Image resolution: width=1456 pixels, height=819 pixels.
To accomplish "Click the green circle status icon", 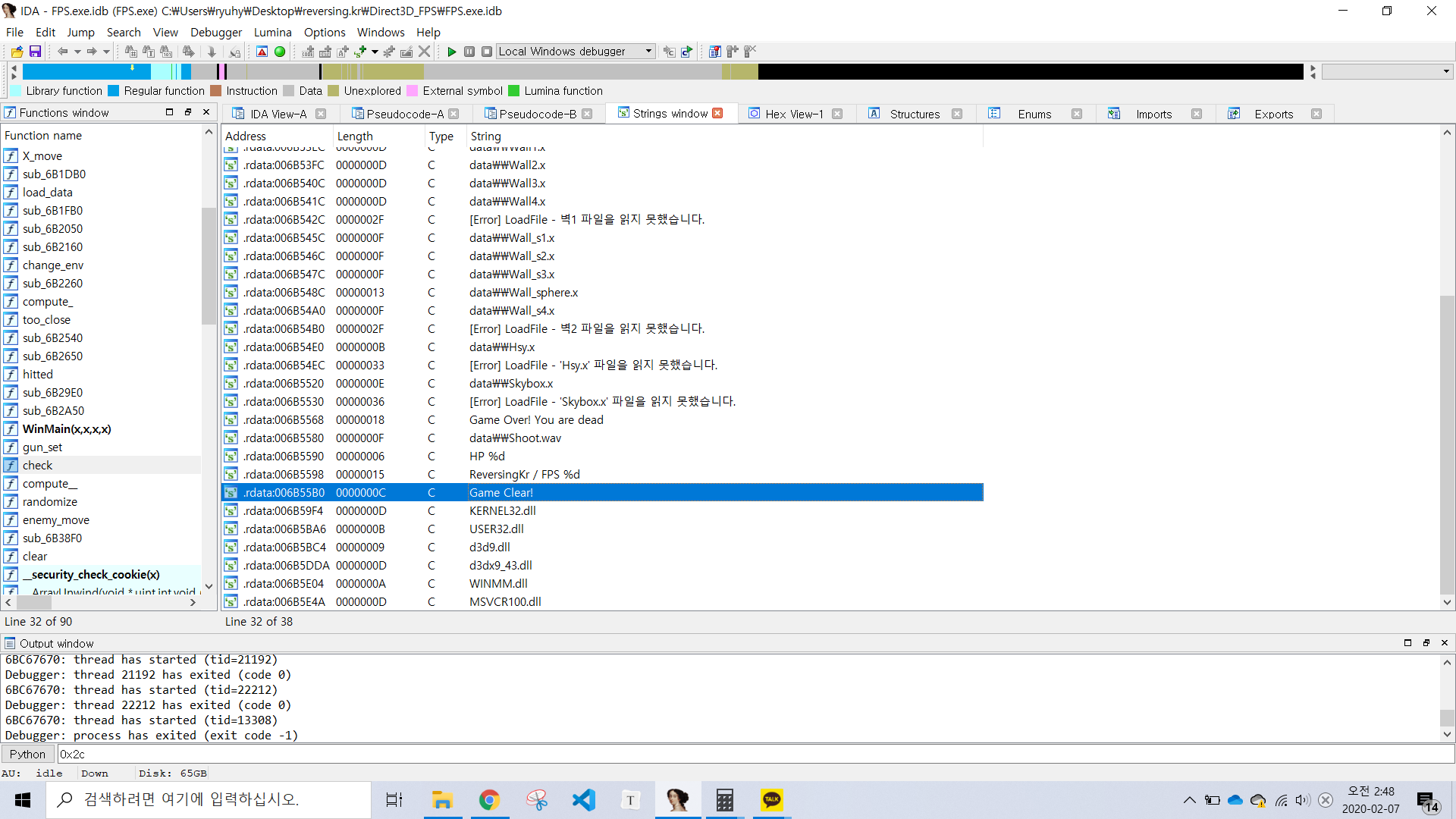I will (x=280, y=52).
